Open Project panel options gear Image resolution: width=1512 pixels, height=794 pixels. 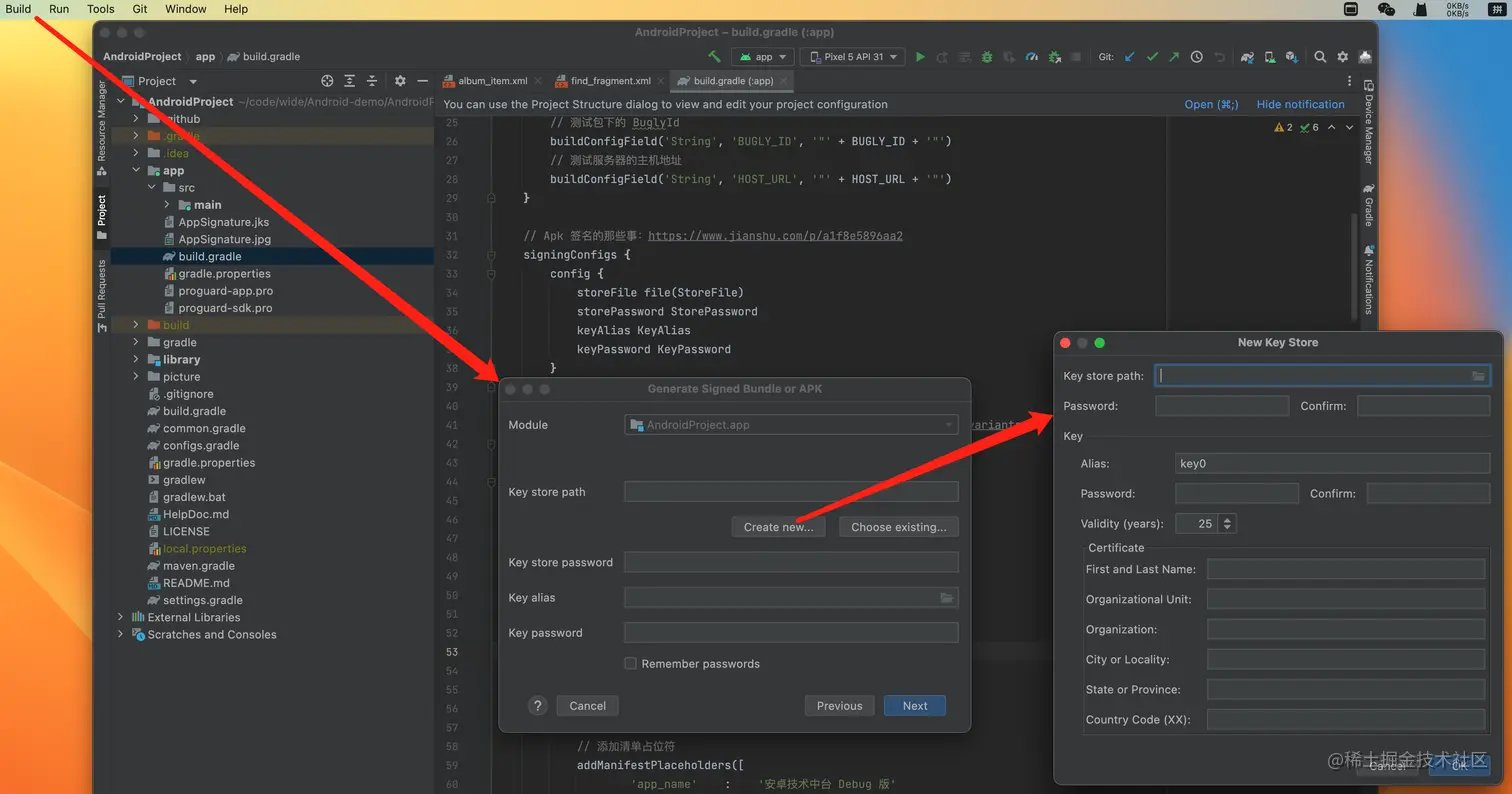click(400, 81)
